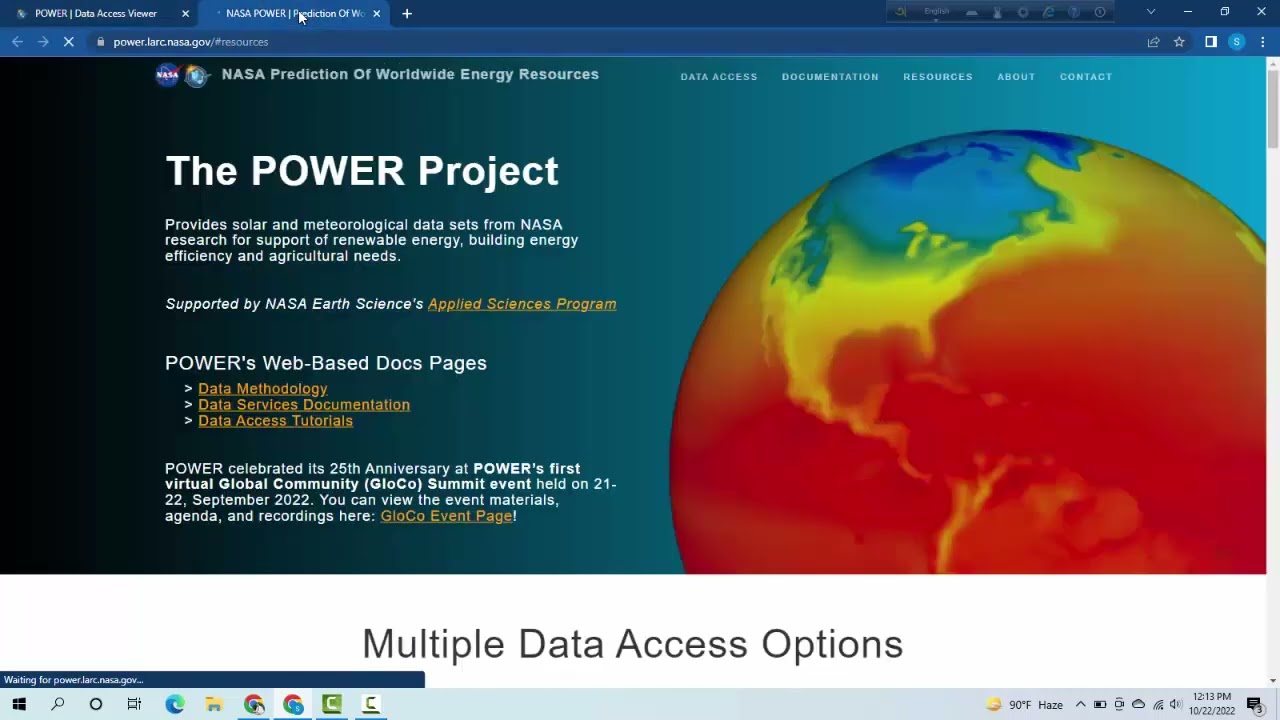Click the gear icon in the overlay toolbar
This screenshot has height=720, width=1280.
[x=1023, y=12]
